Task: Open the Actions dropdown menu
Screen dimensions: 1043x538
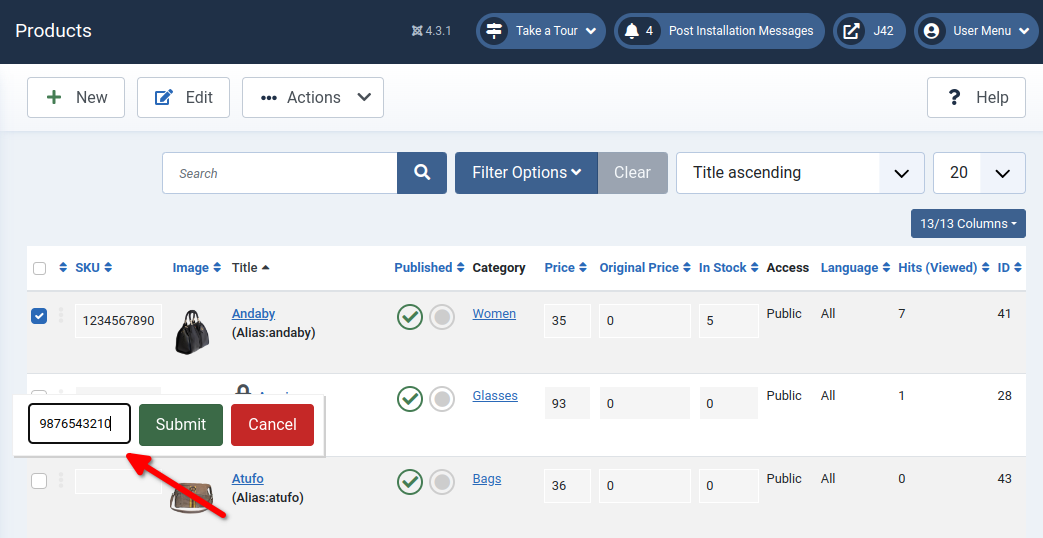Action: [x=313, y=97]
